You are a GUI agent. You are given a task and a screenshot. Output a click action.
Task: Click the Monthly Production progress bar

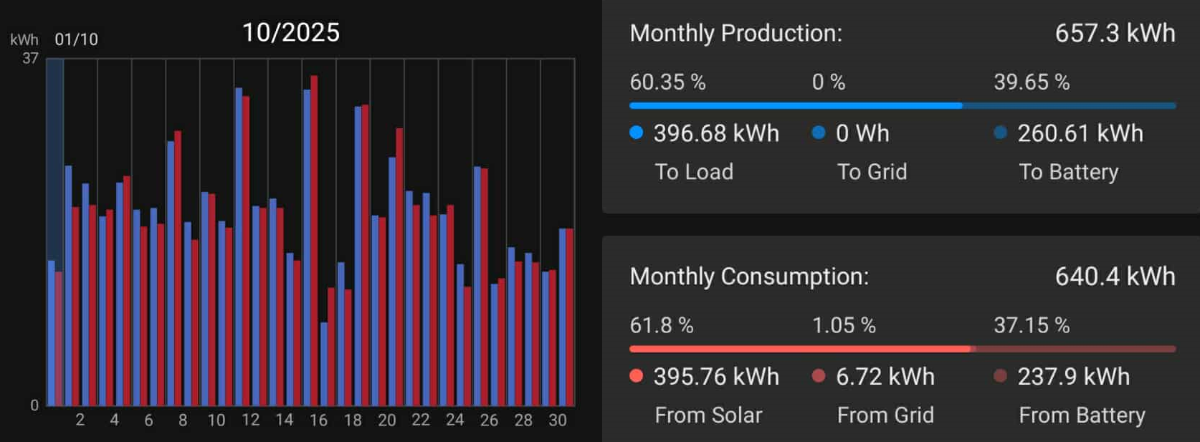[x=902, y=105]
